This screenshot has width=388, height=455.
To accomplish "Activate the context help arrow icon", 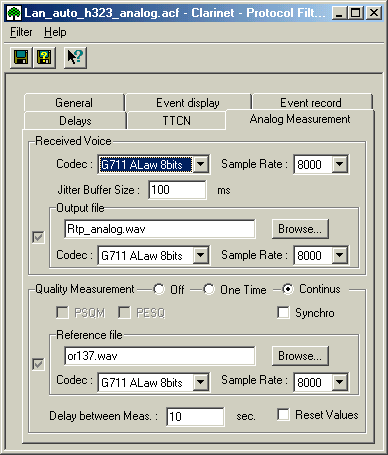I will 75,57.
